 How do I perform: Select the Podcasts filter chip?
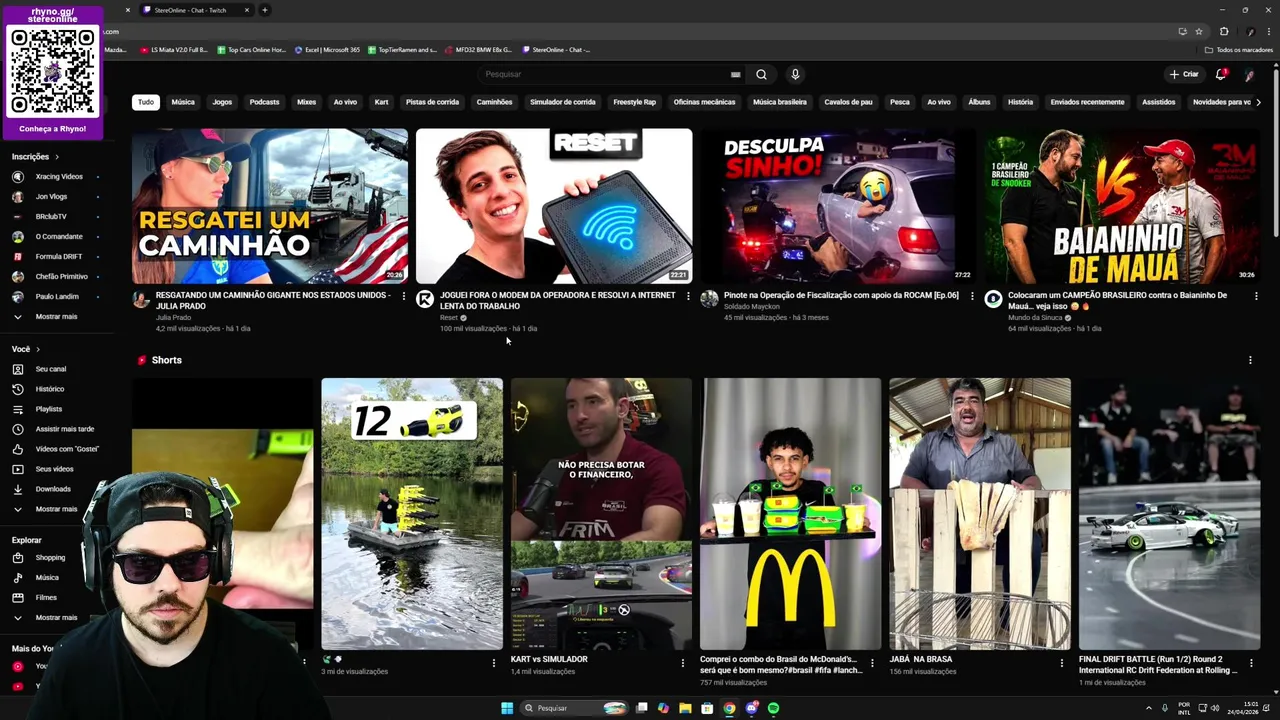tap(264, 102)
